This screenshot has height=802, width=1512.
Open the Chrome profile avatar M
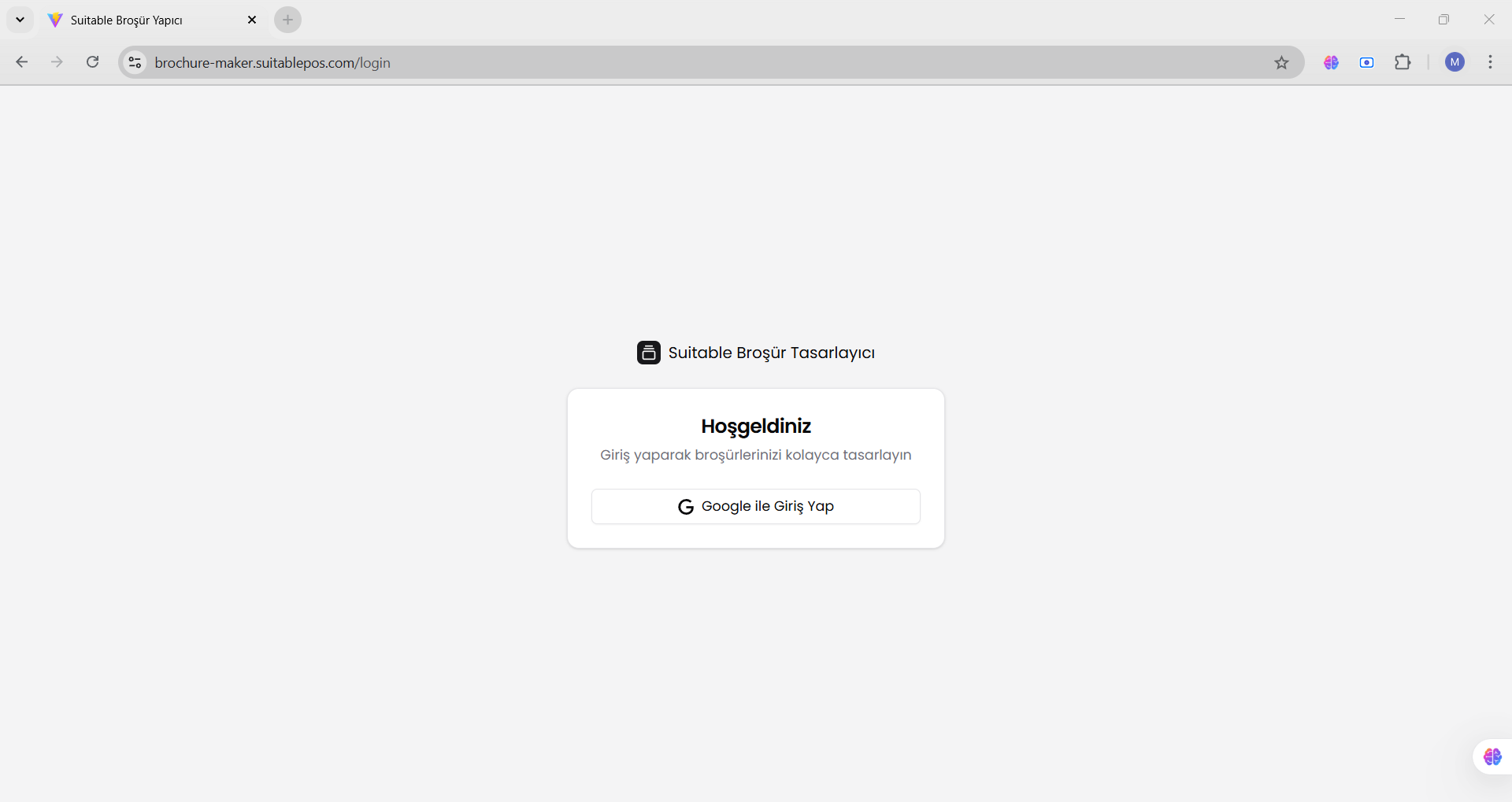[1455, 62]
